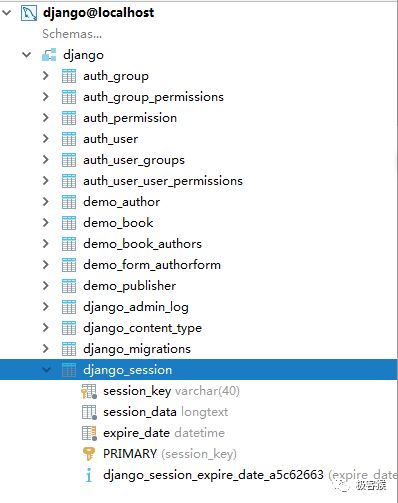The width and height of the screenshot is (398, 503).
Task: Expand the auth_user table
Action: click(46, 139)
